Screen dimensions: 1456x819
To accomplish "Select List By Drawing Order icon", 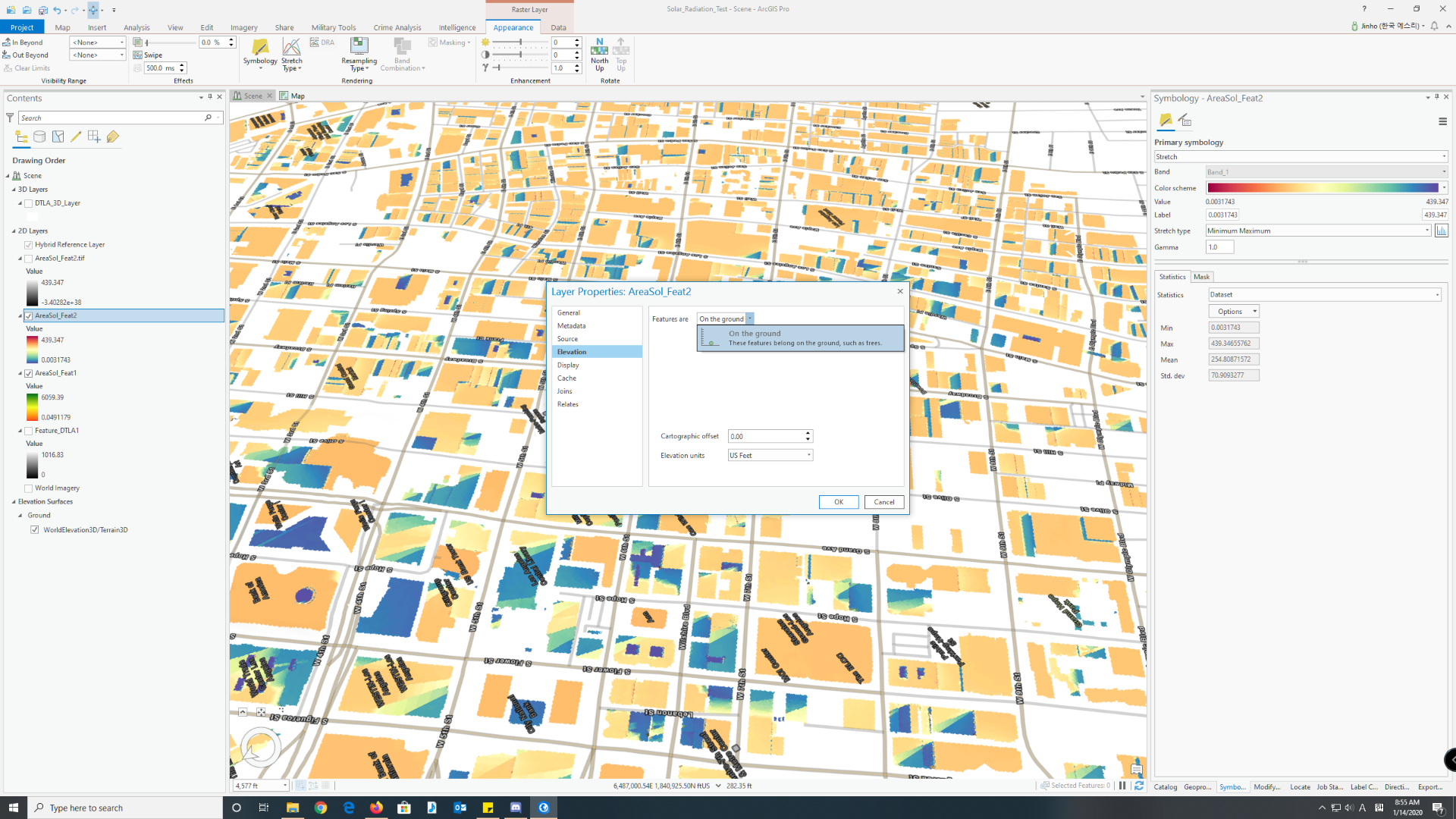I will pyautogui.click(x=21, y=137).
